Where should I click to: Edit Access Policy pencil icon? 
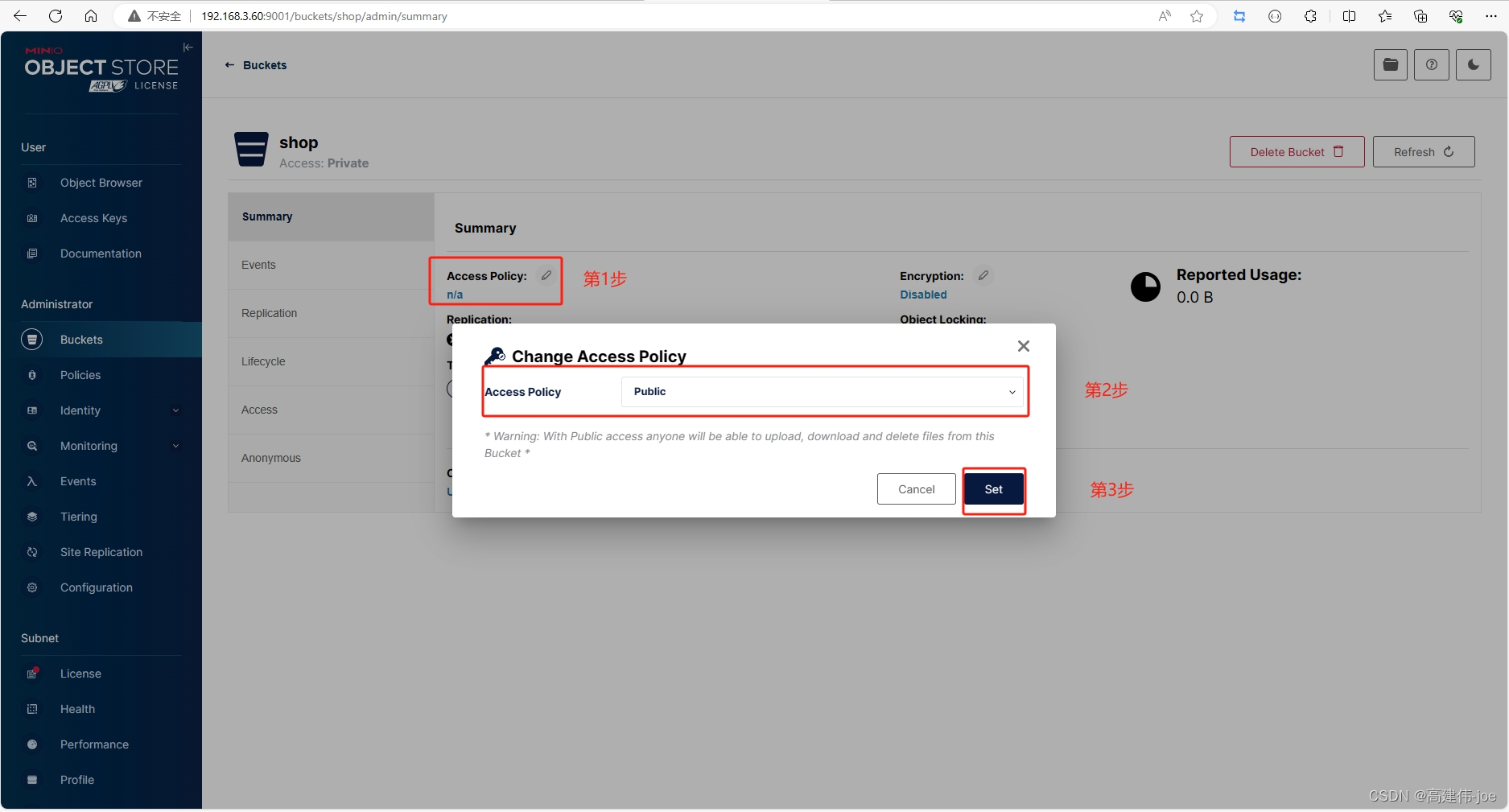tap(546, 275)
